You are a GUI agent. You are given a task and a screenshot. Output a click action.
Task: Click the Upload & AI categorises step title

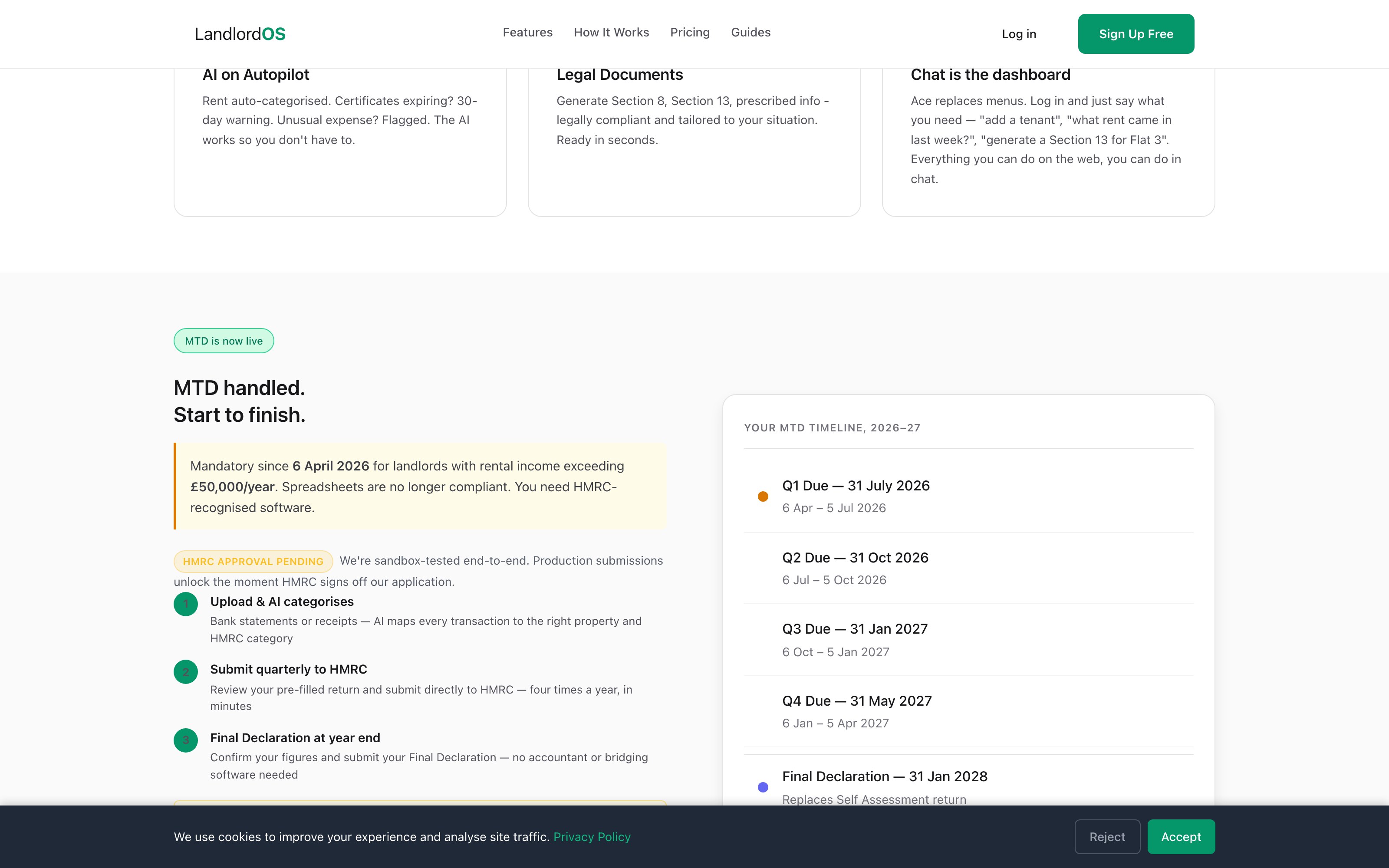[282, 602]
